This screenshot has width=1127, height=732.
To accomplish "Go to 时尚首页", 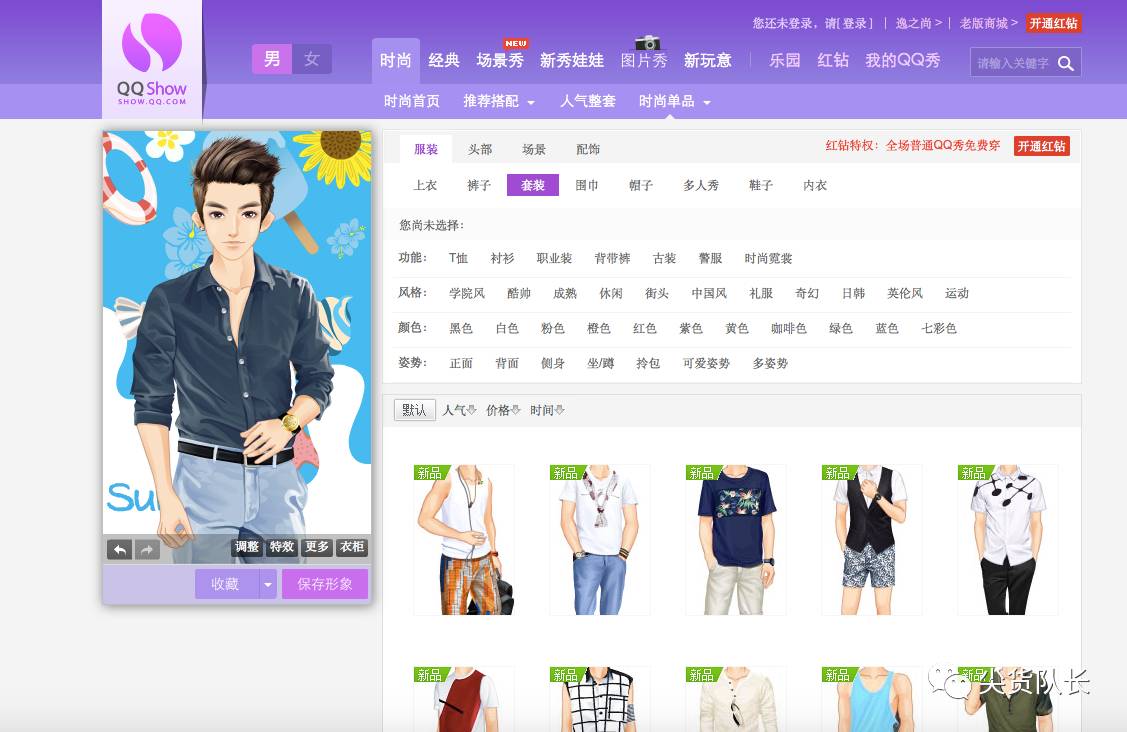I will [x=411, y=101].
